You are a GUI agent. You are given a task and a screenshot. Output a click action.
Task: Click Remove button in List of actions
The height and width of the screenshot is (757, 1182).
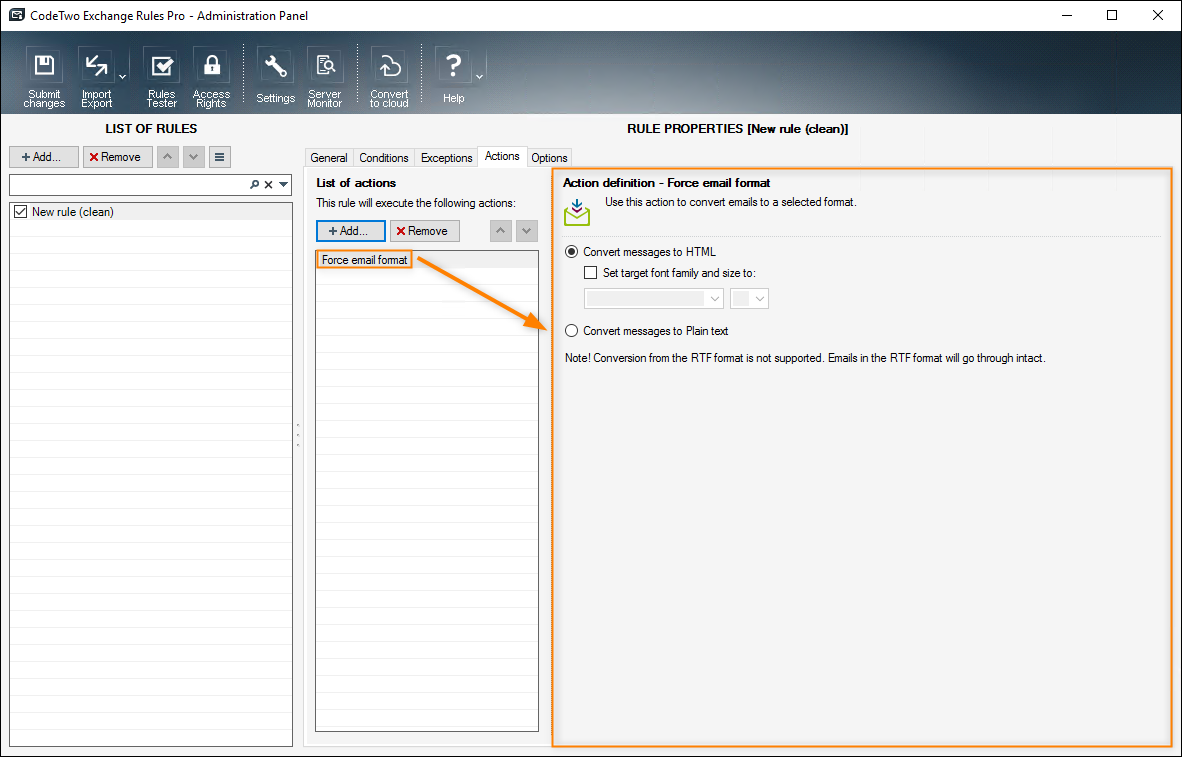point(424,231)
